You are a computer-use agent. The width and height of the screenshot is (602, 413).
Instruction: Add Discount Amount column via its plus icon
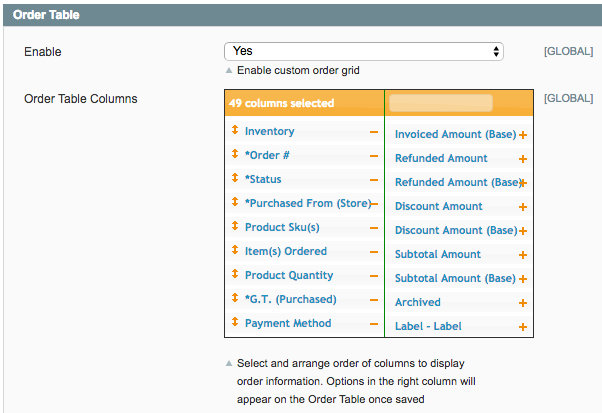coord(523,207)
